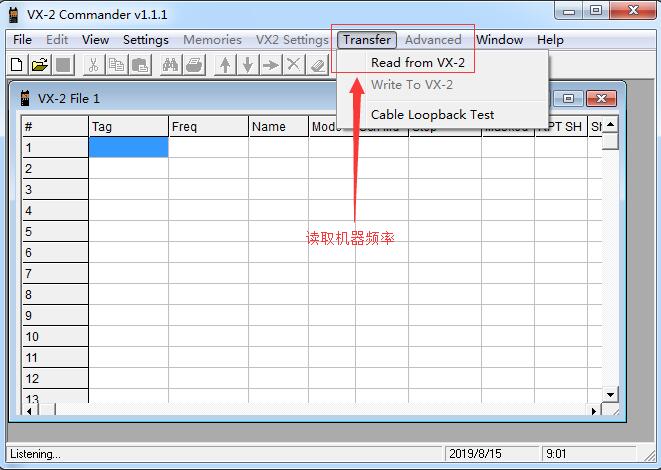Select Cable Loopback Test menu item
The image size is (661, 470).
tap(432, 114)
